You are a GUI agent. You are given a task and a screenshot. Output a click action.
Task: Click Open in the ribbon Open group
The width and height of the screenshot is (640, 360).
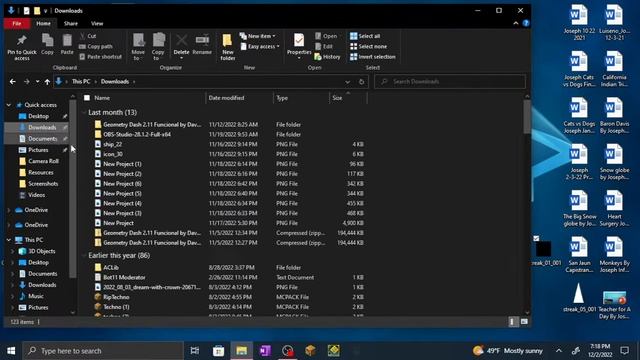tap(326, 36)
